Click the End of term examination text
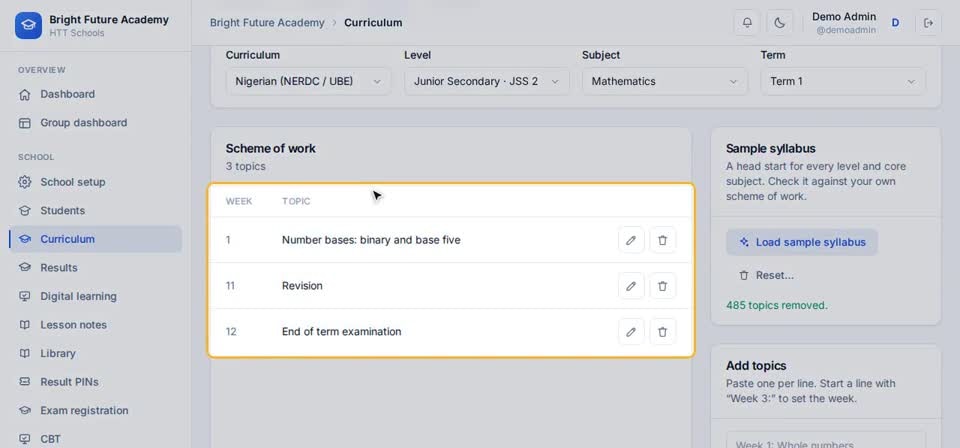The width and height of the screenshot is (960, 448). [x=342, y=332]
